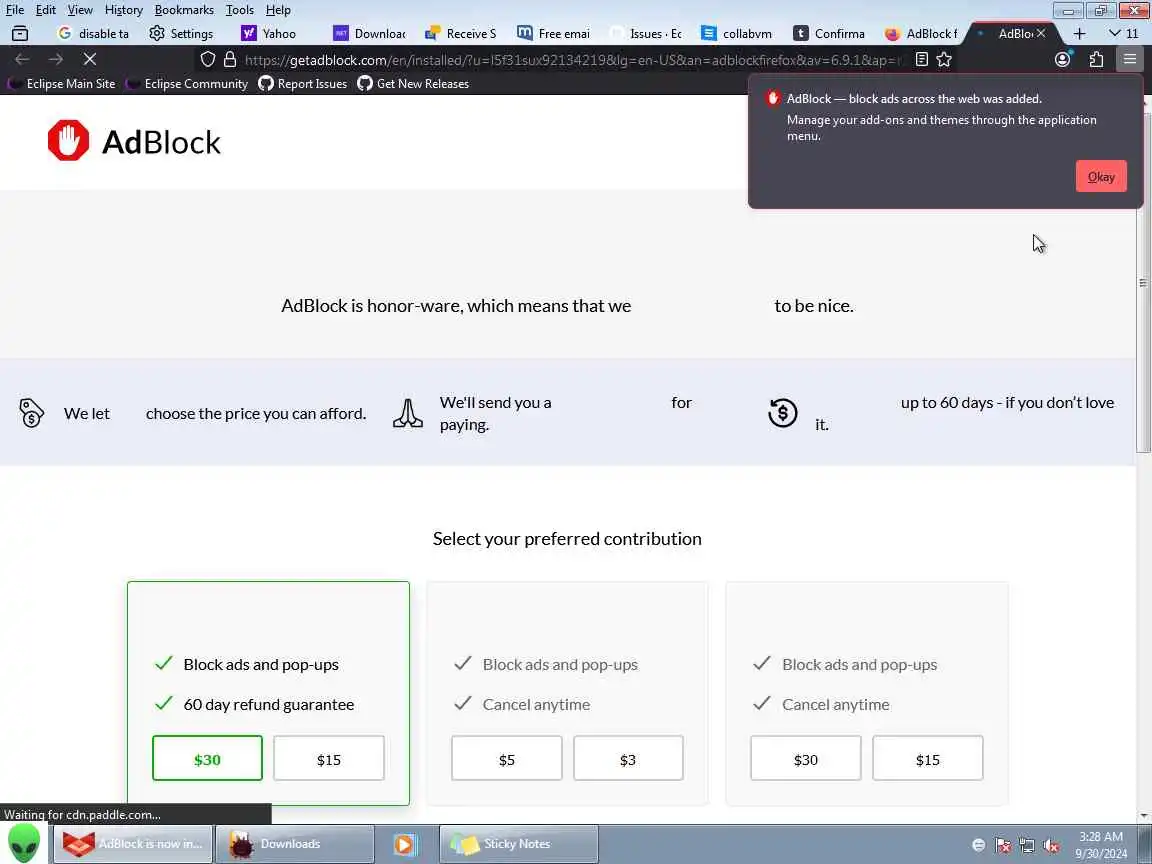Switch to the 'Issues · Ec' tab

click(x=647, y=33)
